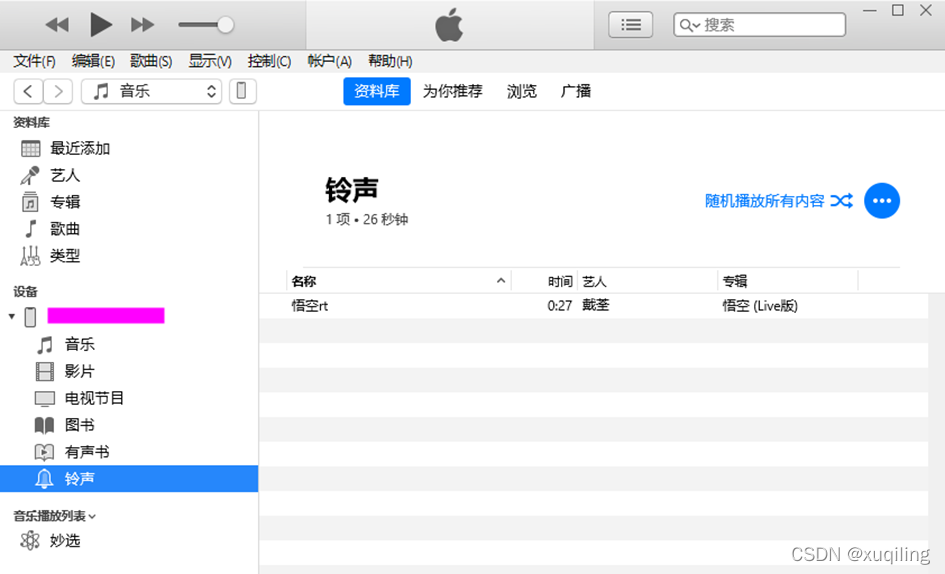Go back with the left arrow button
Viewport: 945px width, 574px height.
click(28, 91)
